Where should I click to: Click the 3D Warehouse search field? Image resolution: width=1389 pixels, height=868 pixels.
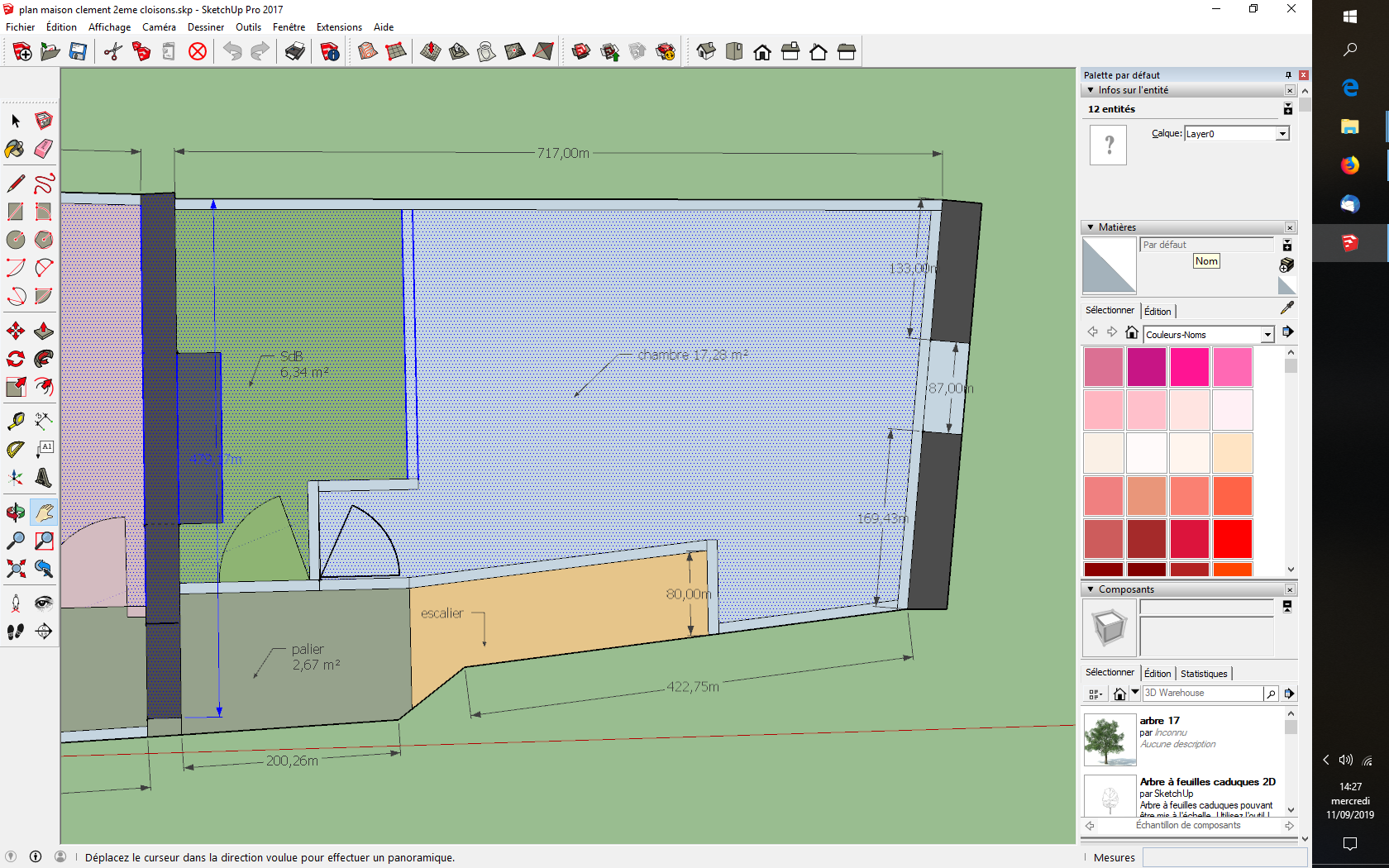1203,694
